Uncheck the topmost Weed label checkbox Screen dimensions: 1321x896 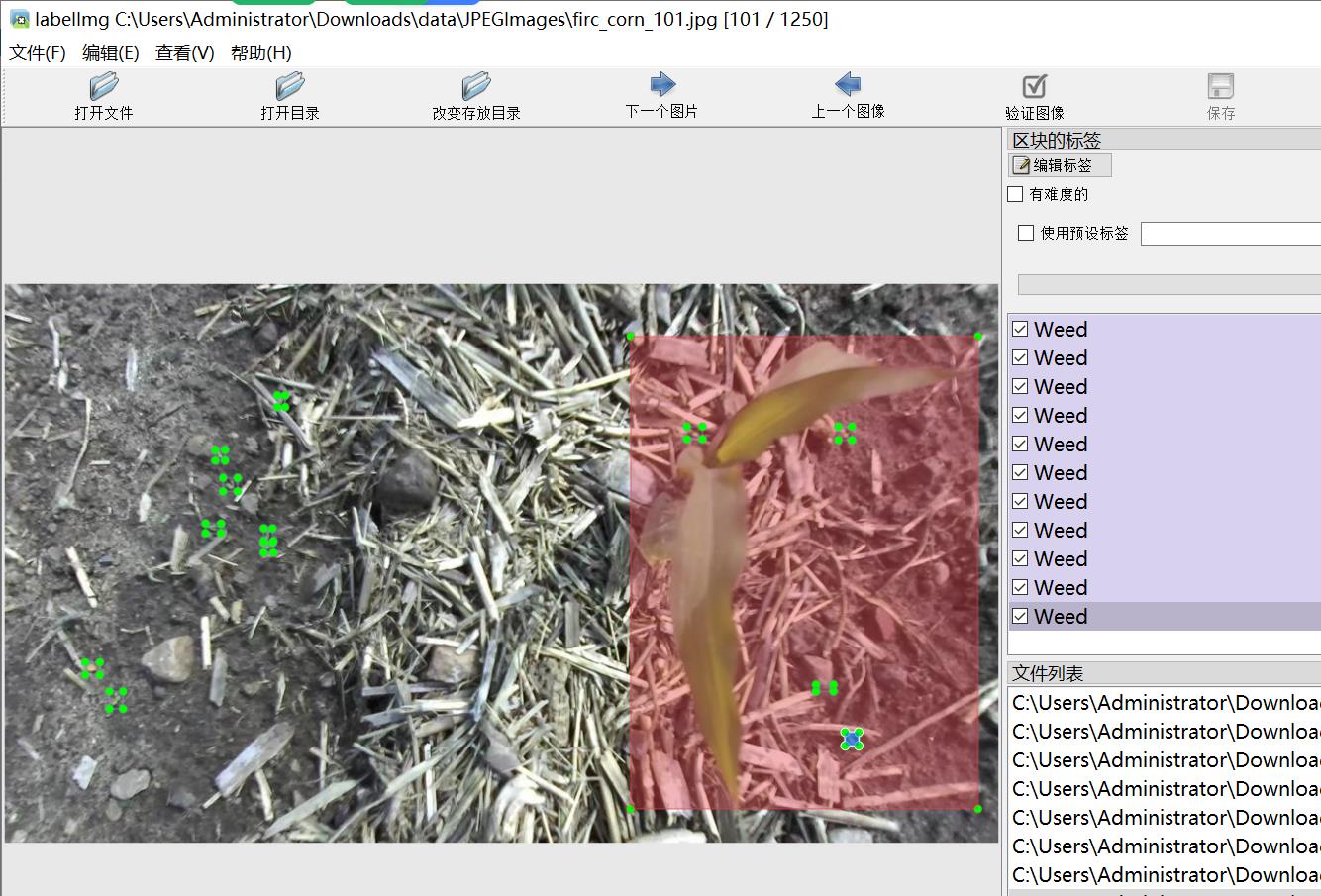[x=1020, y=329]
